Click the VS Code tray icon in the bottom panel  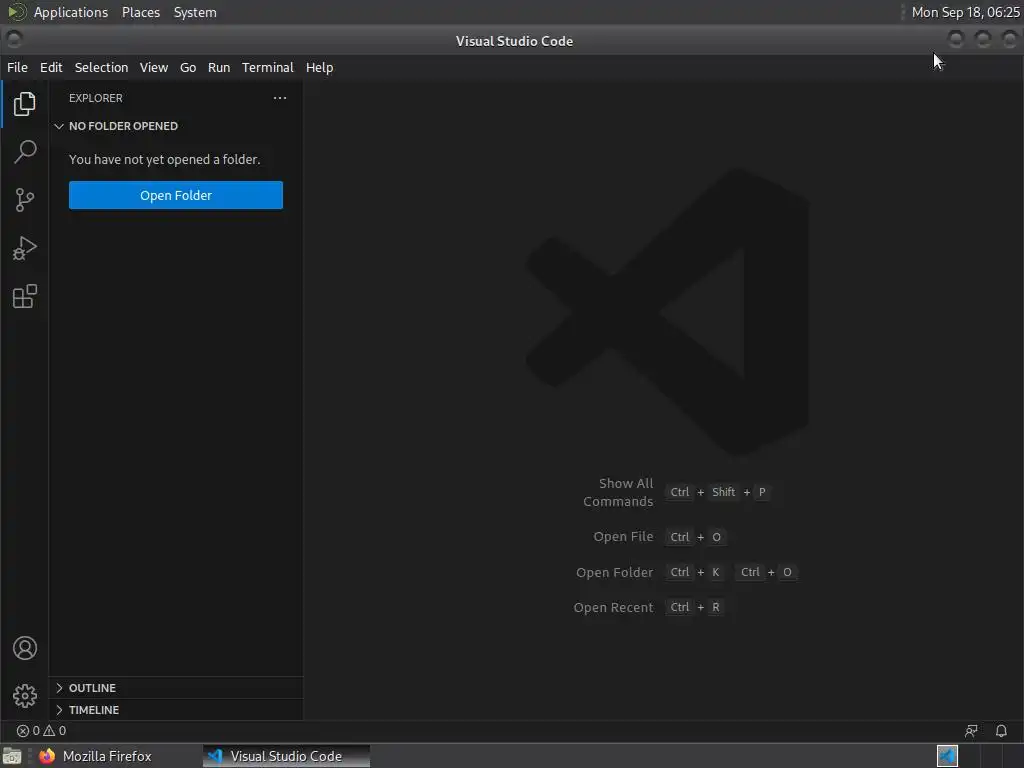(x=947, y=756)
